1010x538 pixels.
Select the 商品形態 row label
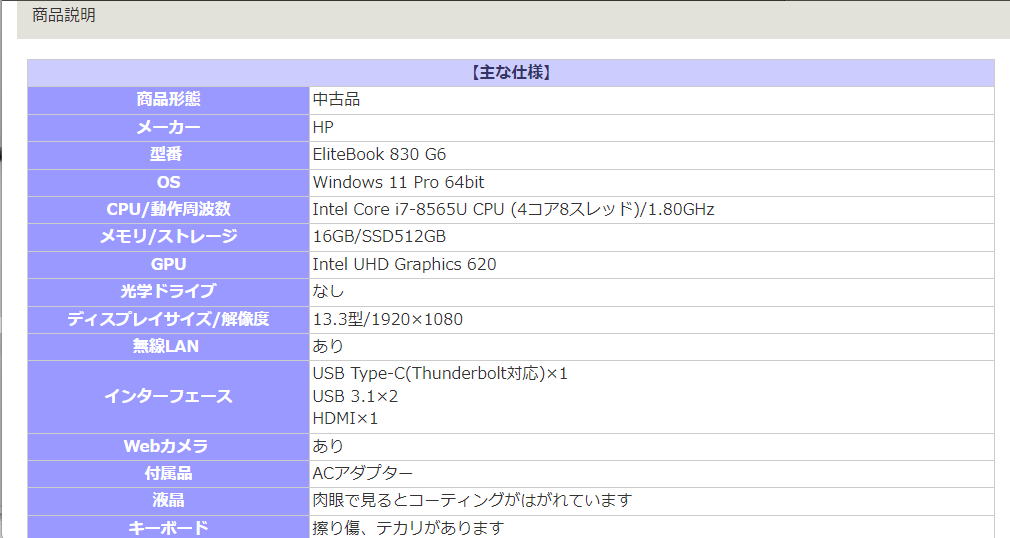pos(168,100)
